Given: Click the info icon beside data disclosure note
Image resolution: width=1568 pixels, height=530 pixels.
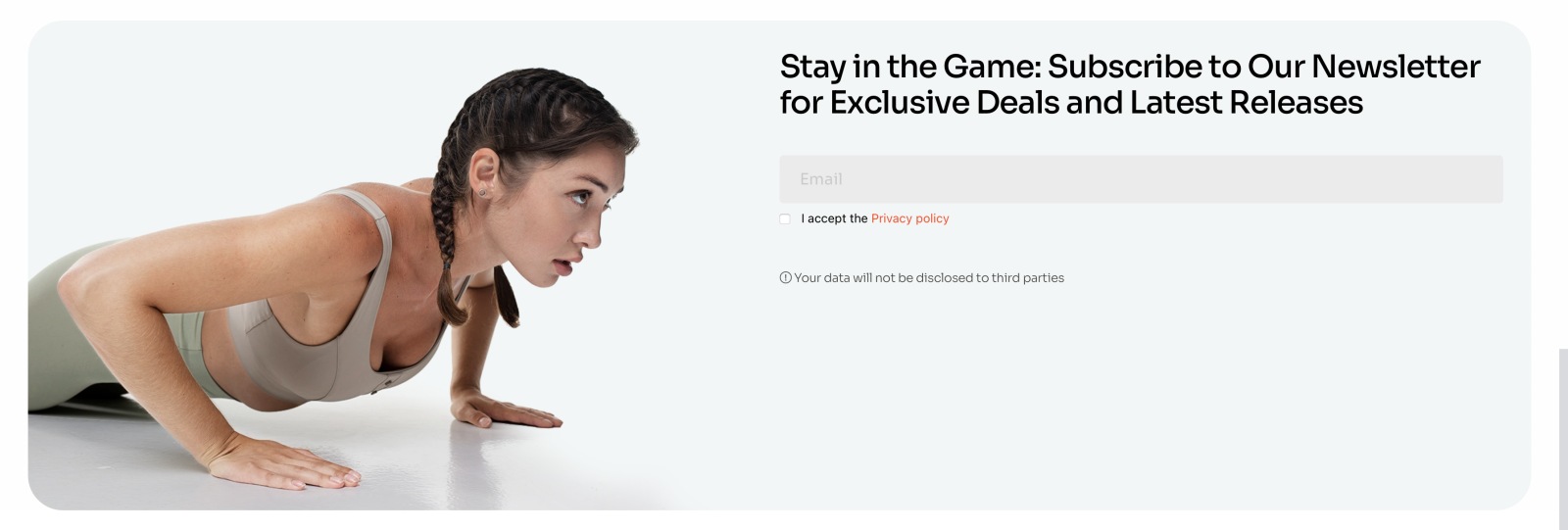Looking at the screenshot, I should click(x=785, y=278).
